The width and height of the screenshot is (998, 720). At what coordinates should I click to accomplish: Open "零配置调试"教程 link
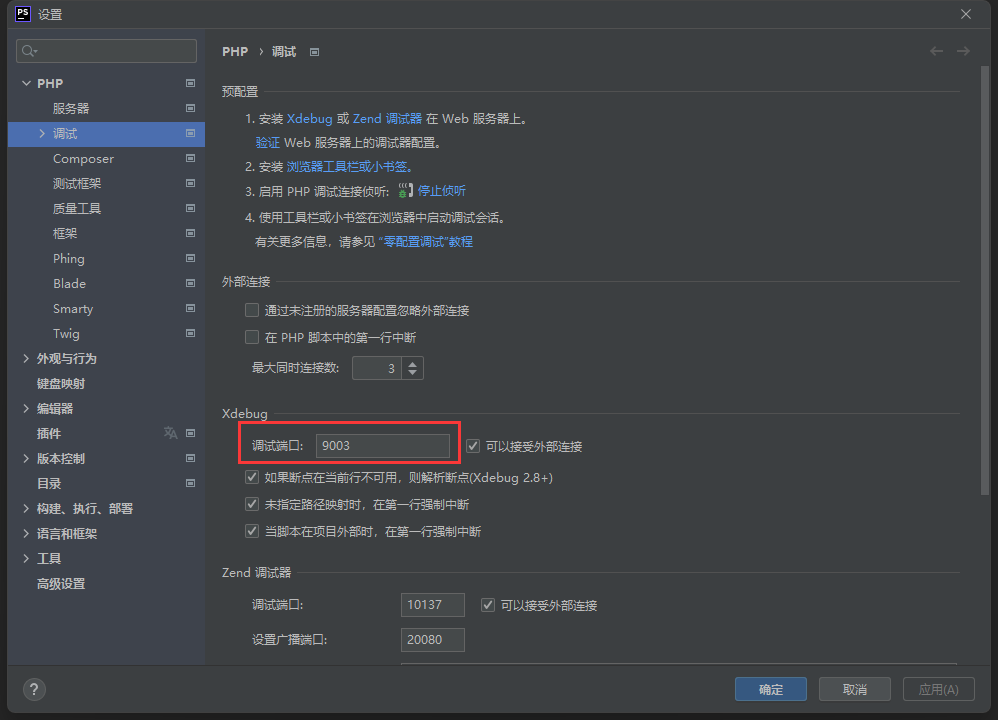click(x=426, y=241)
